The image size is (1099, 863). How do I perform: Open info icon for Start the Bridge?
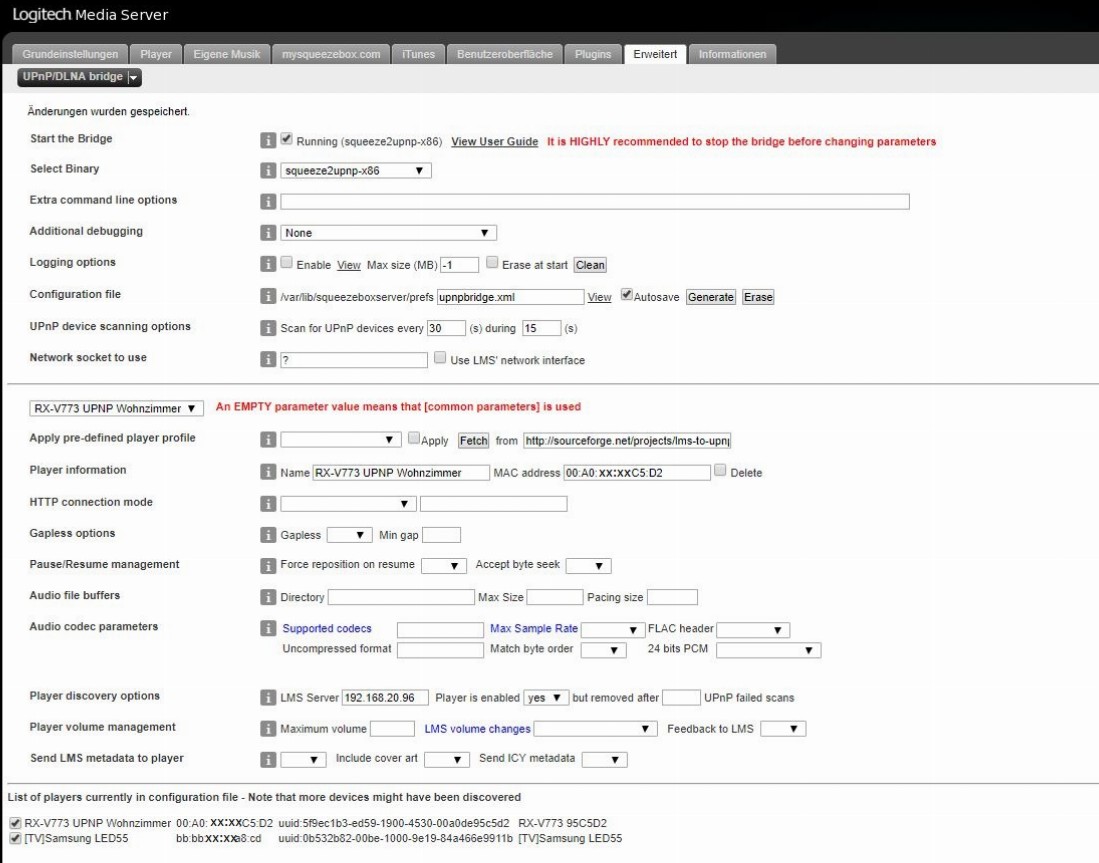(x=268, y=140)
